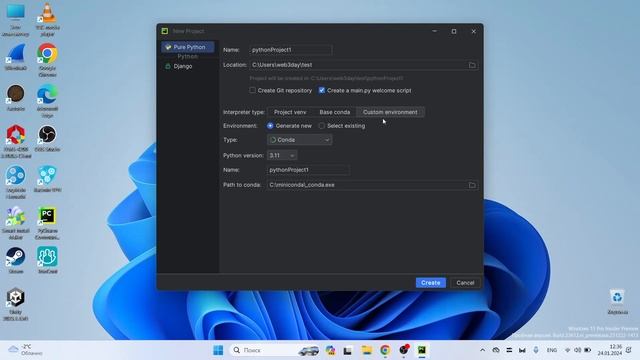Open Steam desktop shortcut
This screenshot has height=360, width=640.
pyautogui.click(x=16, y=260)
